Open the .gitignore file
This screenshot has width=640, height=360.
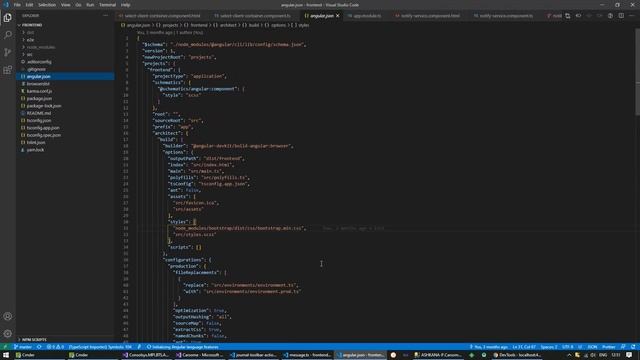point(65,69)
